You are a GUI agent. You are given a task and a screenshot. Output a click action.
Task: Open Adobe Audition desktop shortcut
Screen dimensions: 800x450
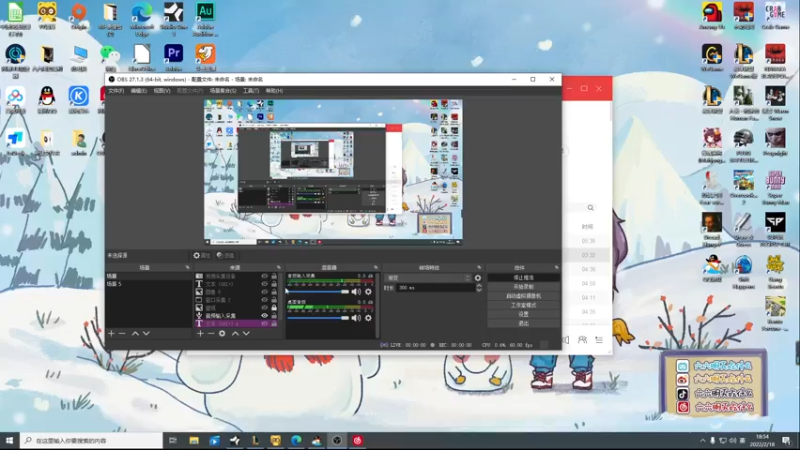(x=205, y=19)
